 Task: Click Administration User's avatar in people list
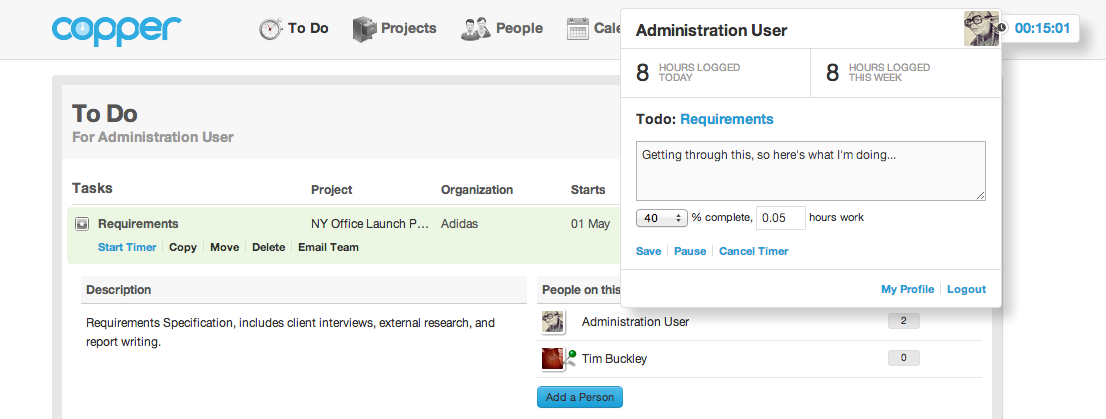[554, 322]
